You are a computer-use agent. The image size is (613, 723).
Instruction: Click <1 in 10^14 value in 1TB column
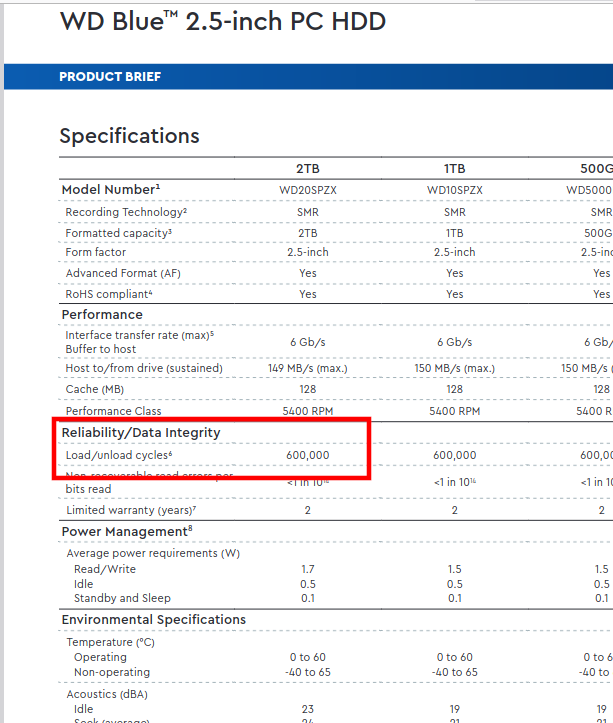(x=454, y=482)
